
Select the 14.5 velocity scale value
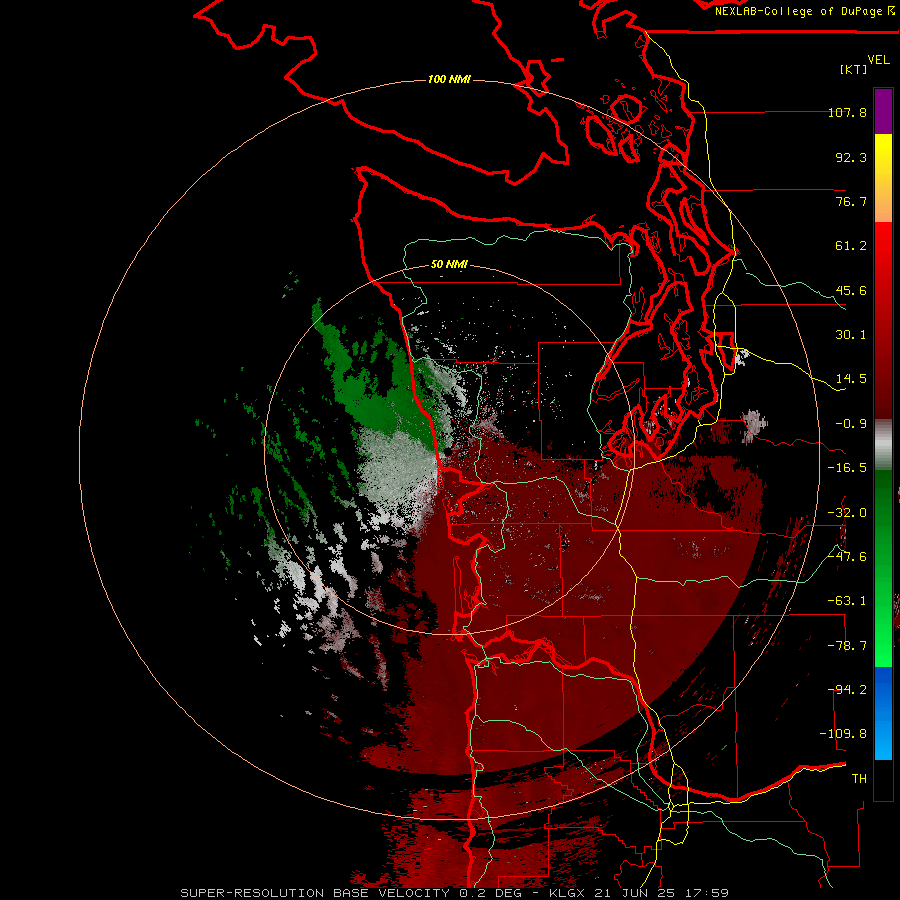coord(851,379)
